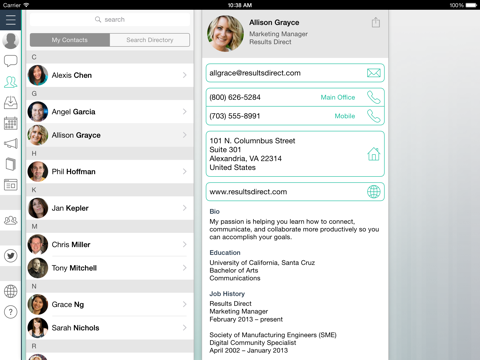The image size is (480, 360).
Task: Tap the (800) 626-5284 phone number
Action: point(235,97)
